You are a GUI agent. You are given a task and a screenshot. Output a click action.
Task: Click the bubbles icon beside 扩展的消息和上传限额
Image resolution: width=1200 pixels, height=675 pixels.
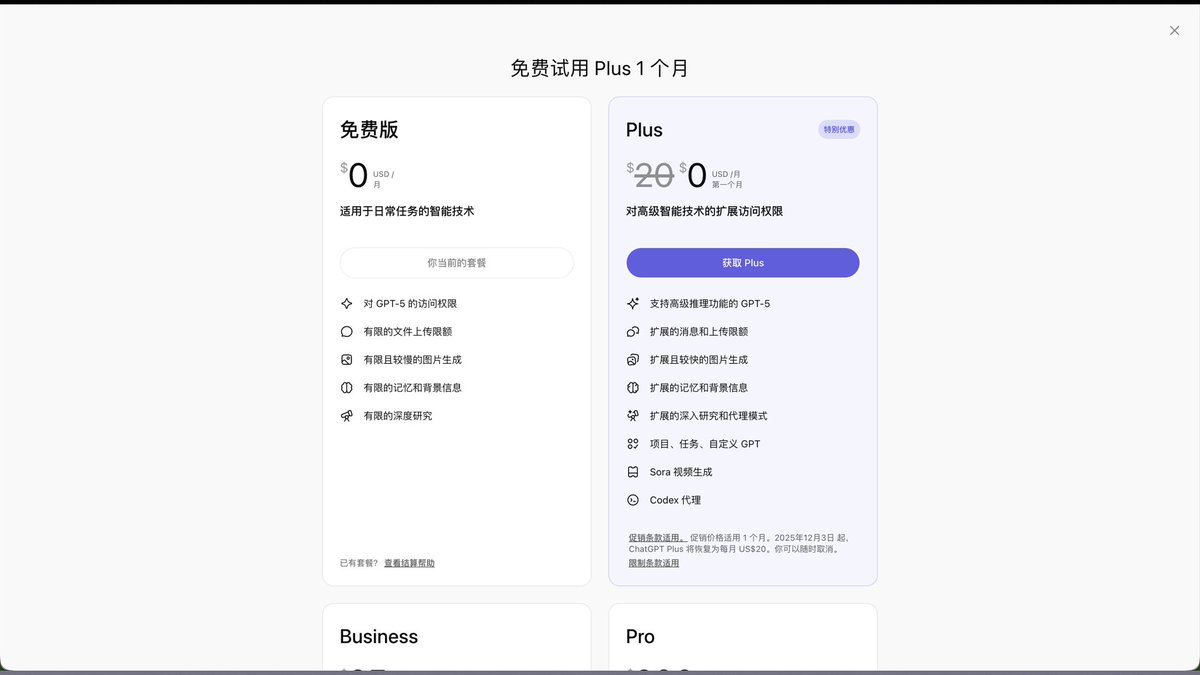(x=633, y=331)
